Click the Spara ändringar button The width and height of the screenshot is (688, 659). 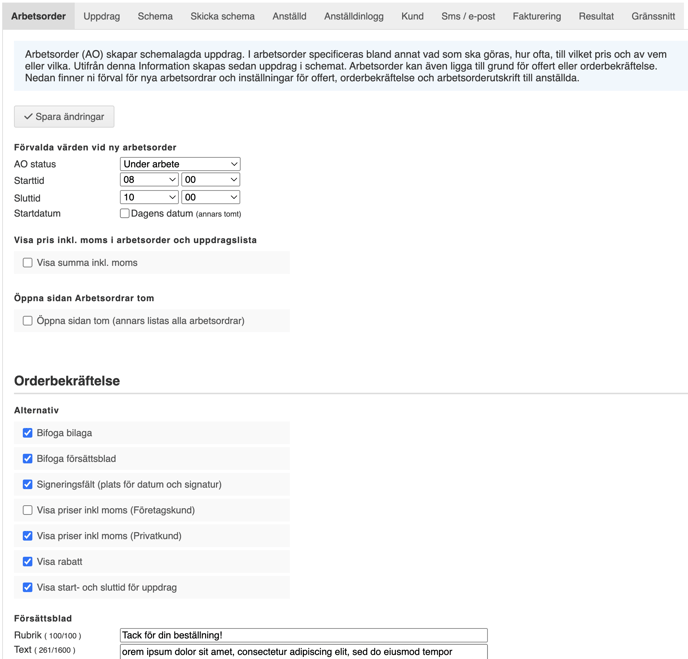pos(64,117)
